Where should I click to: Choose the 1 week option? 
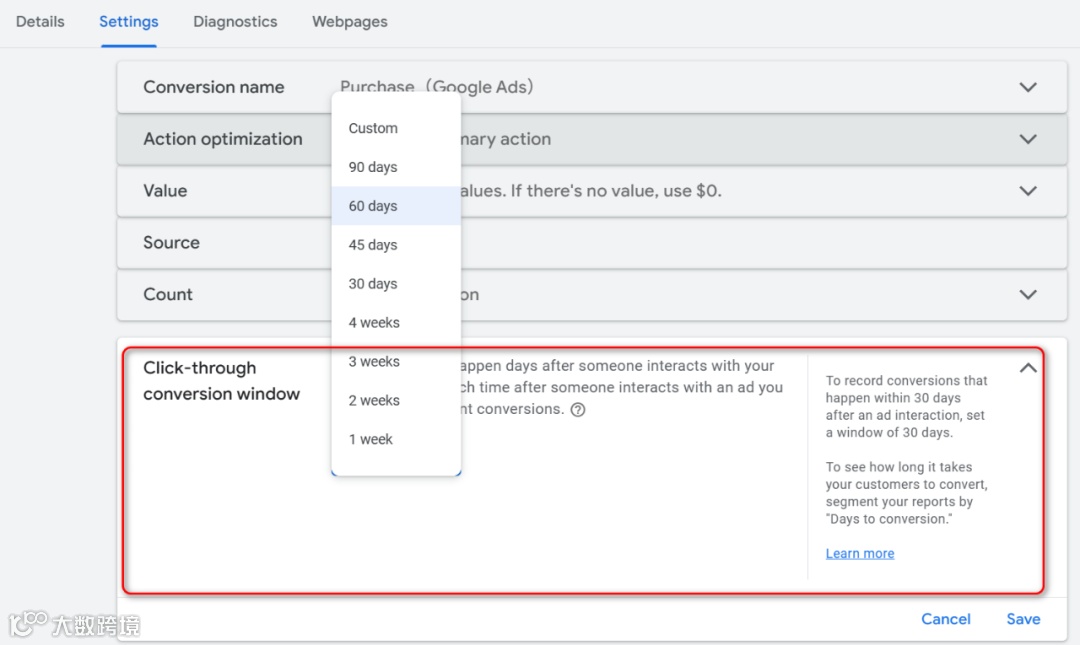[371, 439]
